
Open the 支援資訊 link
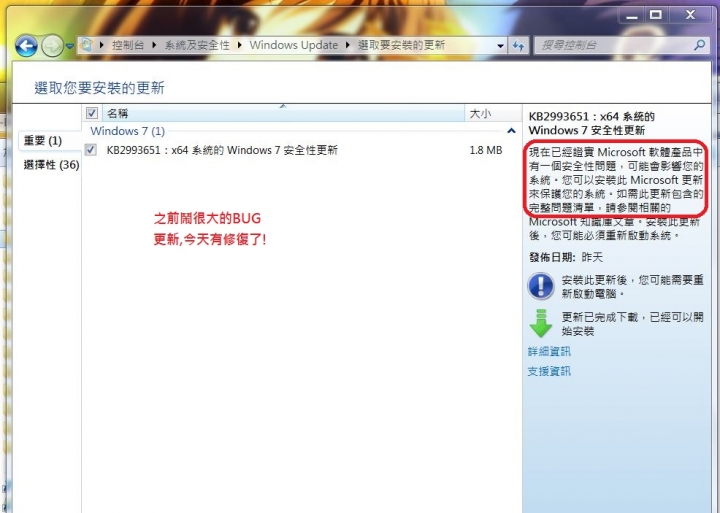[x=549, y=372]
